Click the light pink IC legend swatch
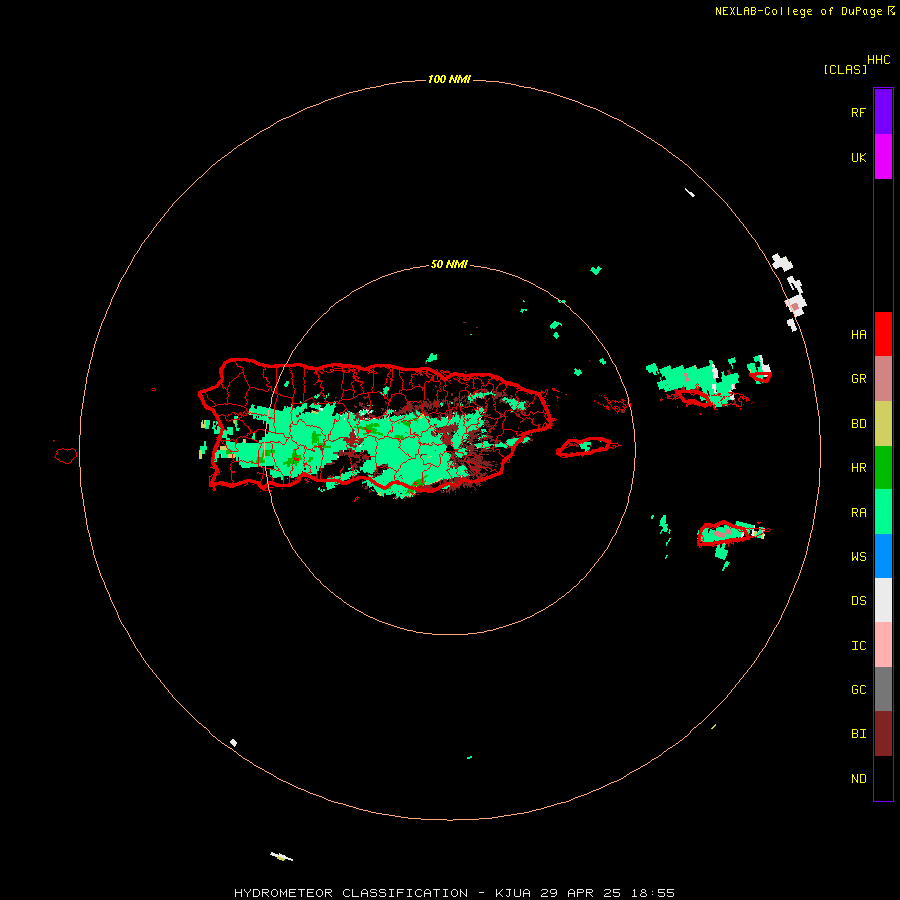Screen dimensions: 900x900 click(x=883, y=645)
